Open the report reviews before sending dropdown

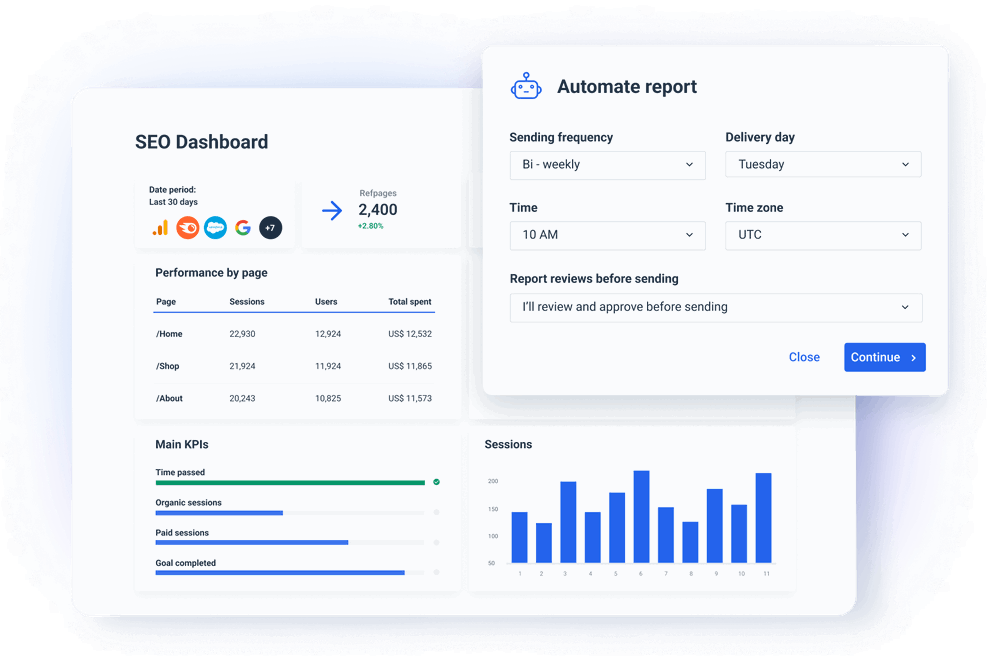pyautogui.click(x=715, y=307)
